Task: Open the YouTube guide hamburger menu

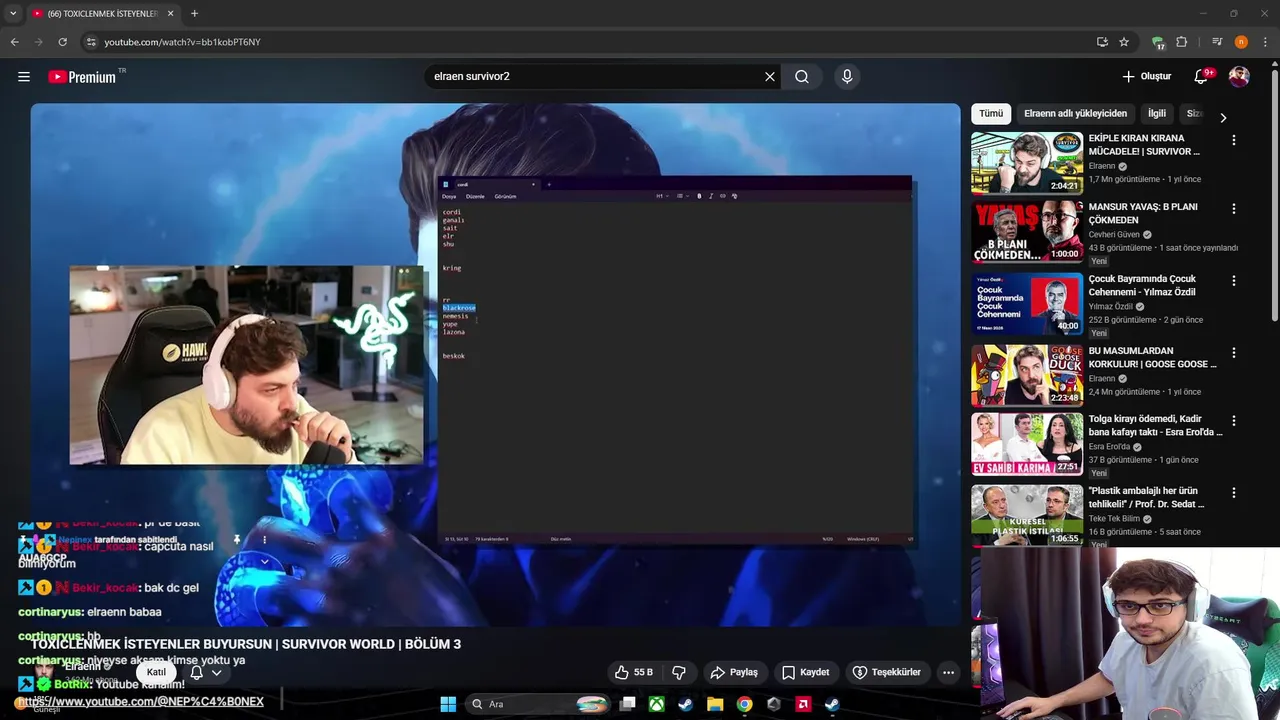Action: tap(24, 76)
